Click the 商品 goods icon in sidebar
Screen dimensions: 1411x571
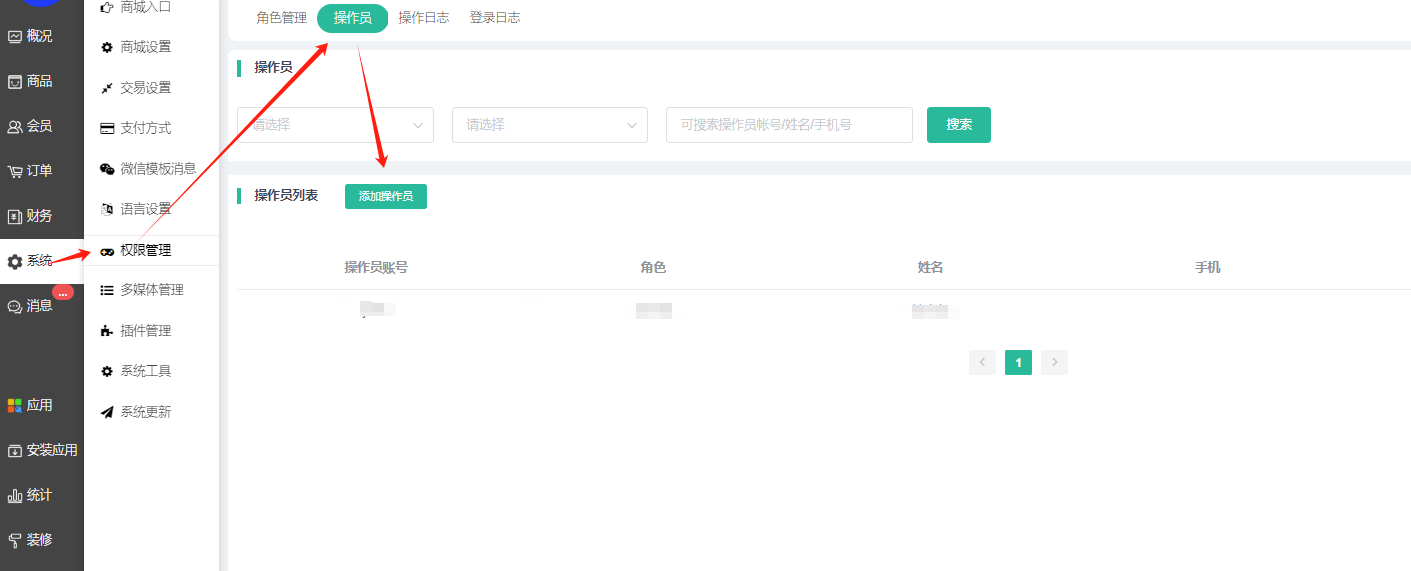(15, 82)
